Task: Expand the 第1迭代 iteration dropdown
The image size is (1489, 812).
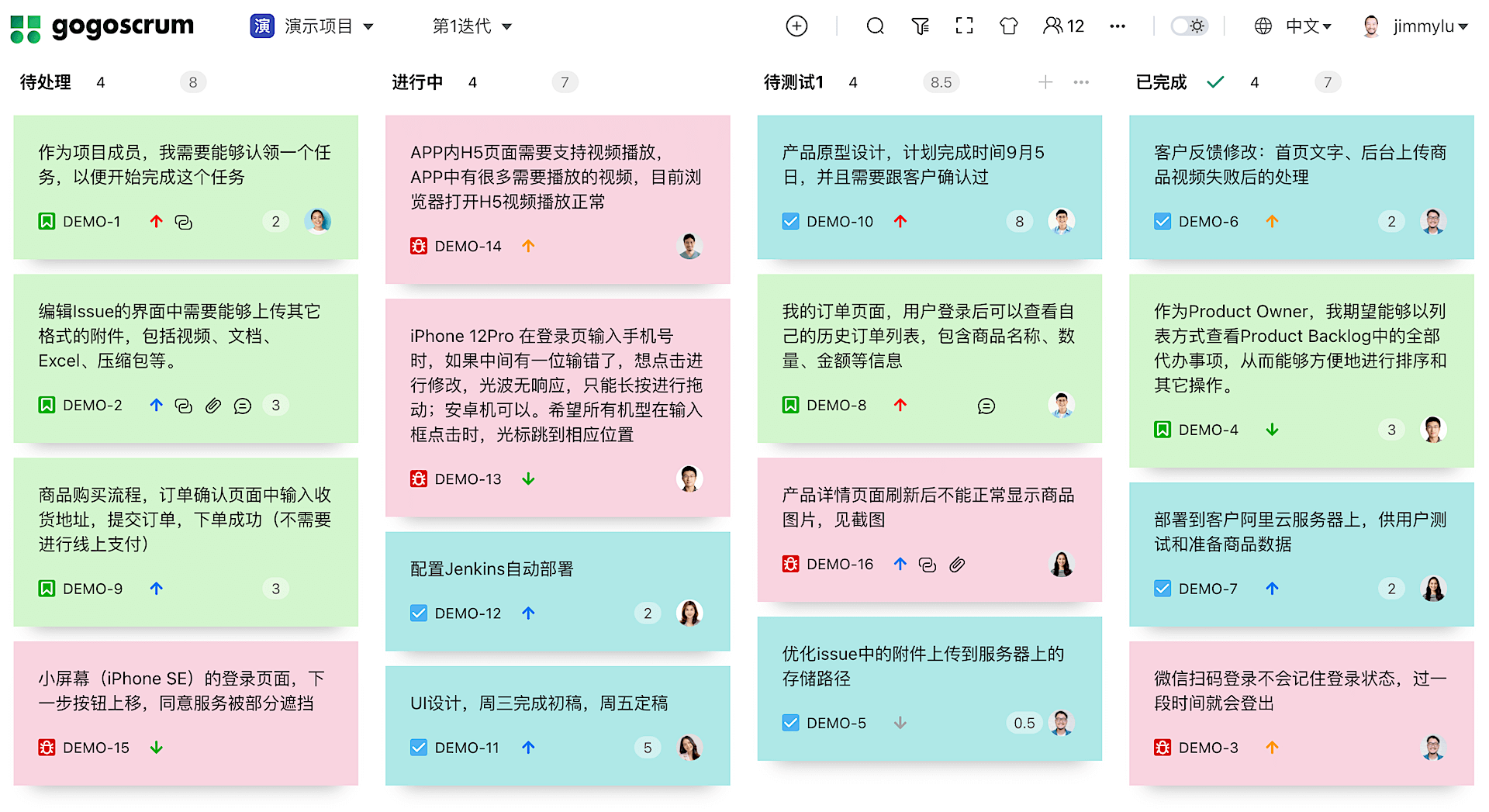Action: point(472,26)
